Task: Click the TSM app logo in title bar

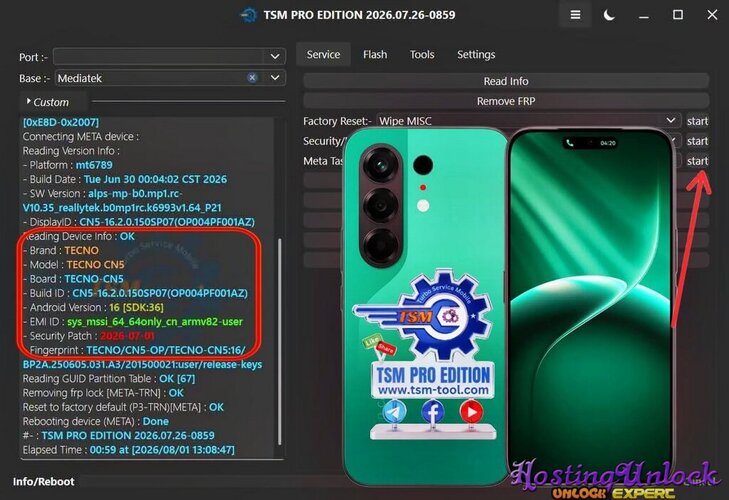Action: (249, 15)
